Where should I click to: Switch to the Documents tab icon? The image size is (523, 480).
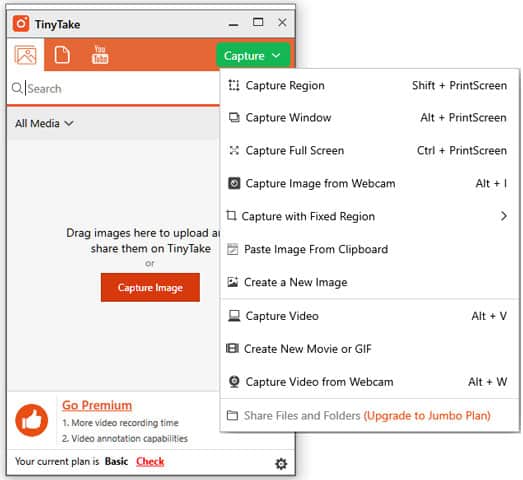(62, 55)
